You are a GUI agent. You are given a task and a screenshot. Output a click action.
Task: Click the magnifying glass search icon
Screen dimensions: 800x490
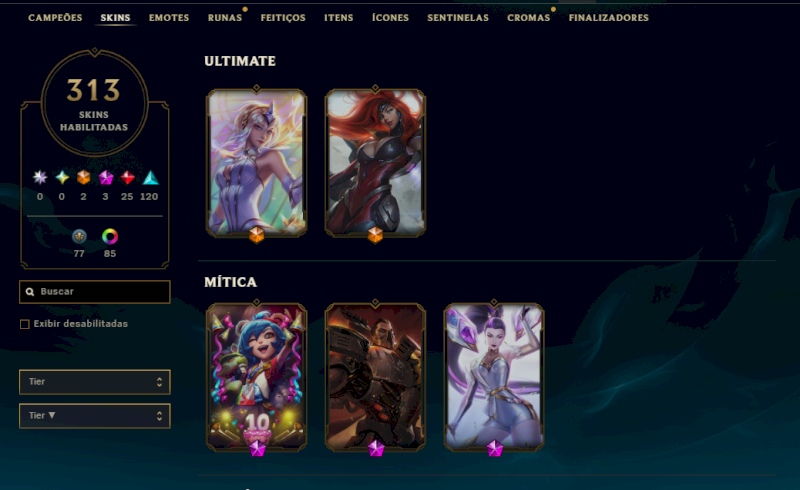[x=30, y=291]
